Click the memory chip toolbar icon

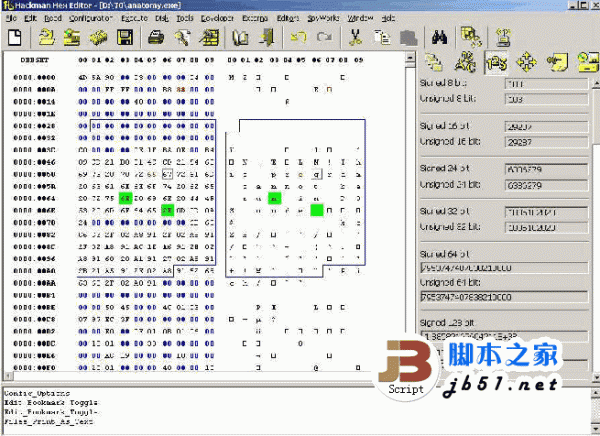point(98,38)
